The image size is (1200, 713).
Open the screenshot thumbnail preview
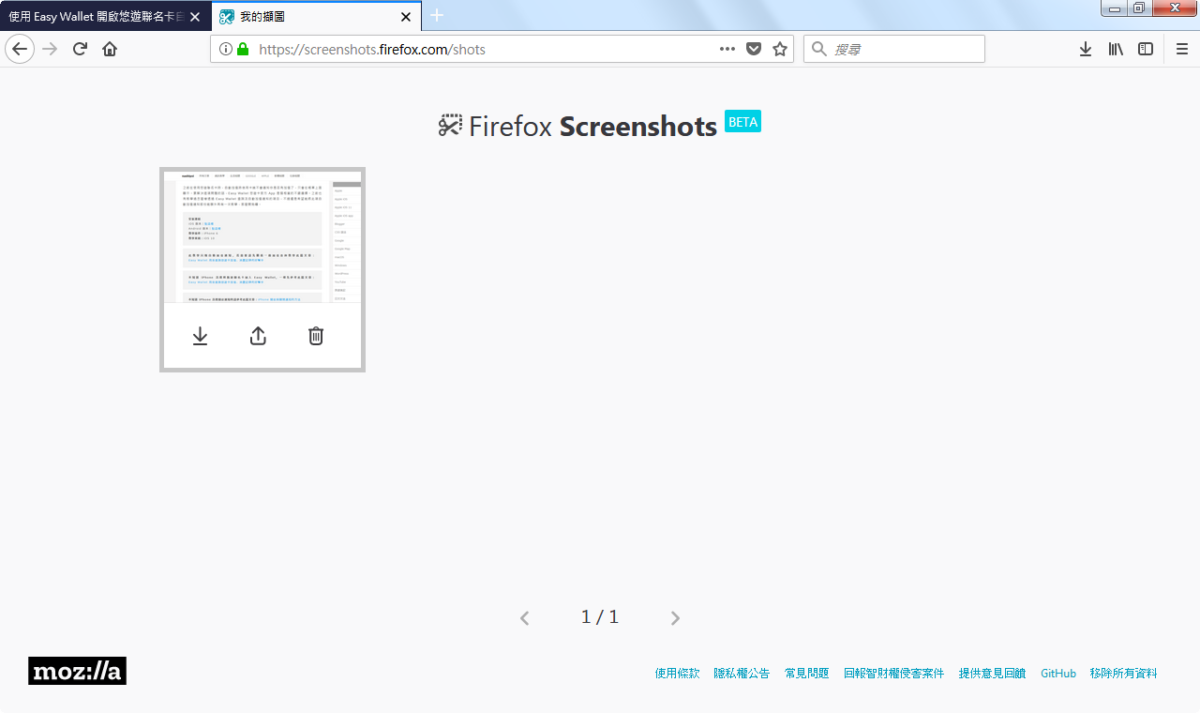(262, 236)
